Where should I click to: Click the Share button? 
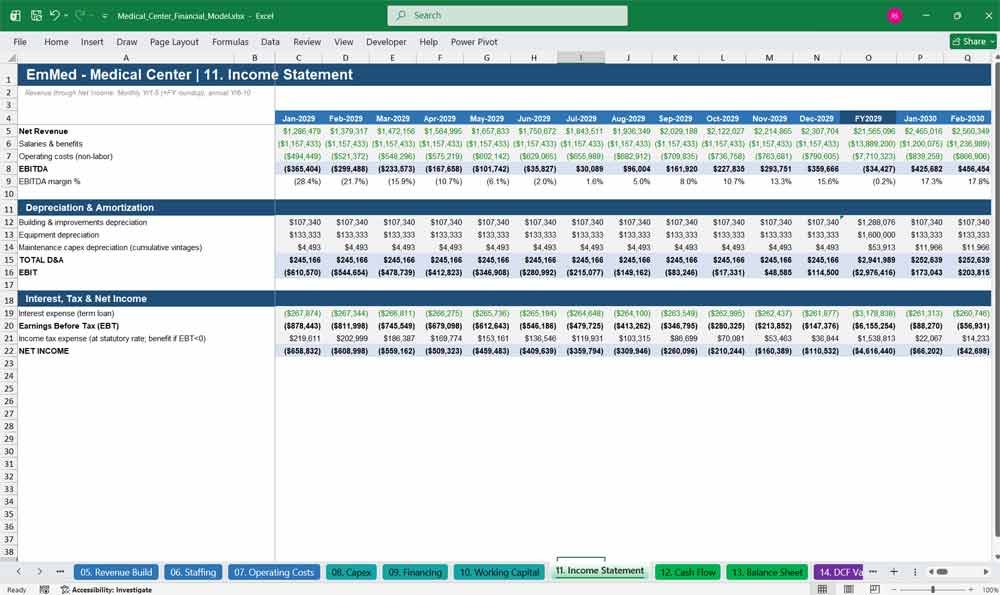click(972, 41)
